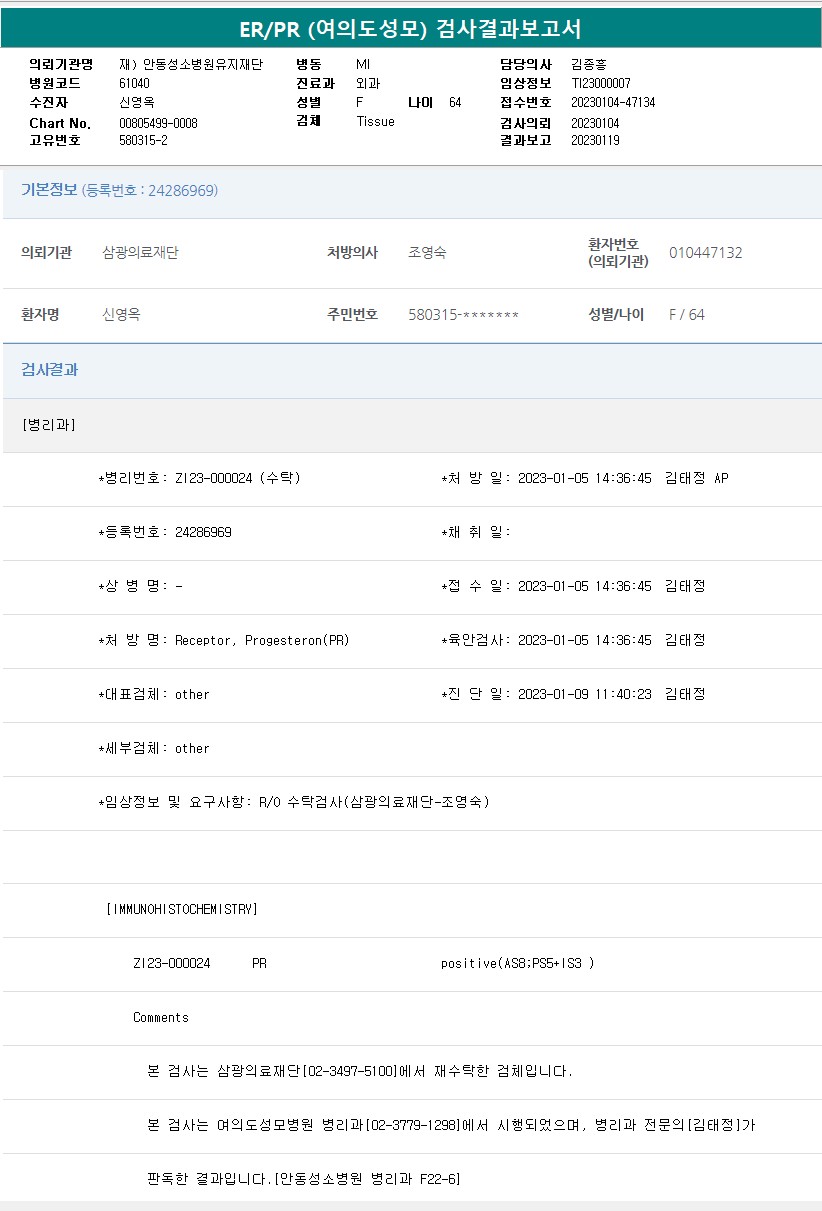Select the 병리번호 line with (수탁)
Image resolution: width=822 pixels, height=1211 pixels.
200,478
